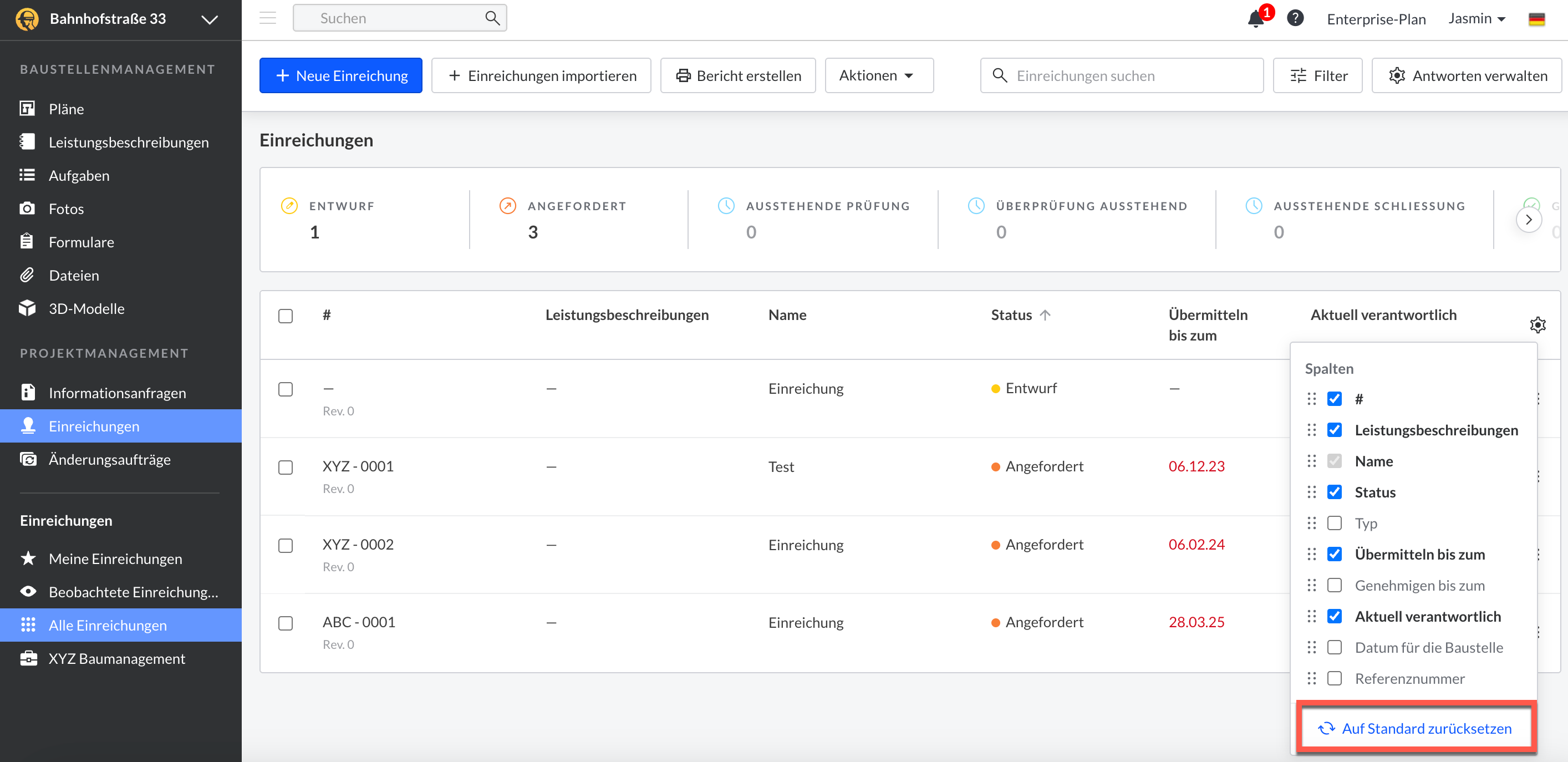This screenshot has height=762, width=1568.
Task: Uncheck the Leistungsbeschreibungen column checkbox
Action: point(1334,430)
